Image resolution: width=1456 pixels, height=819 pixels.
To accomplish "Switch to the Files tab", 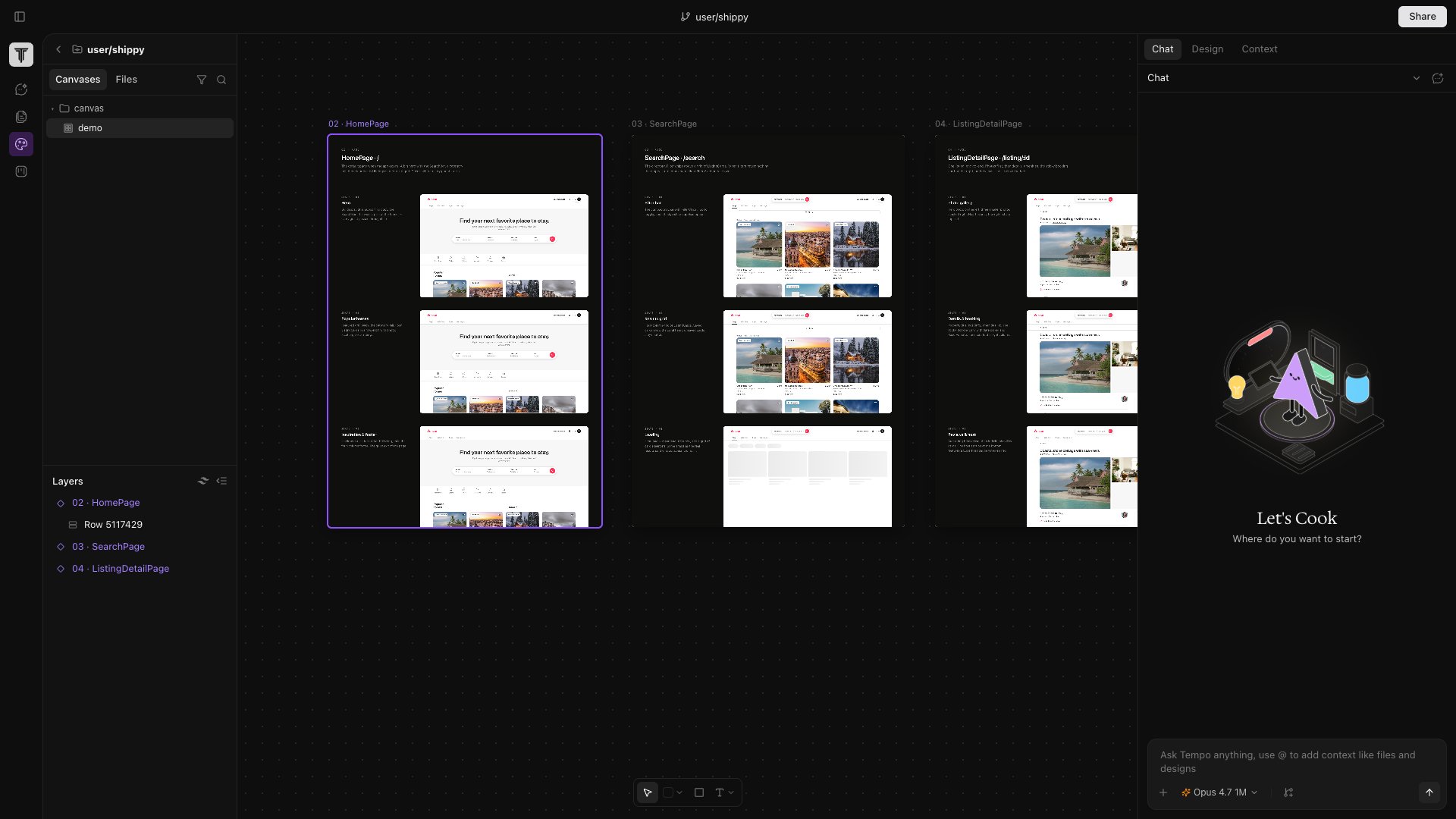I will (126, 80).
